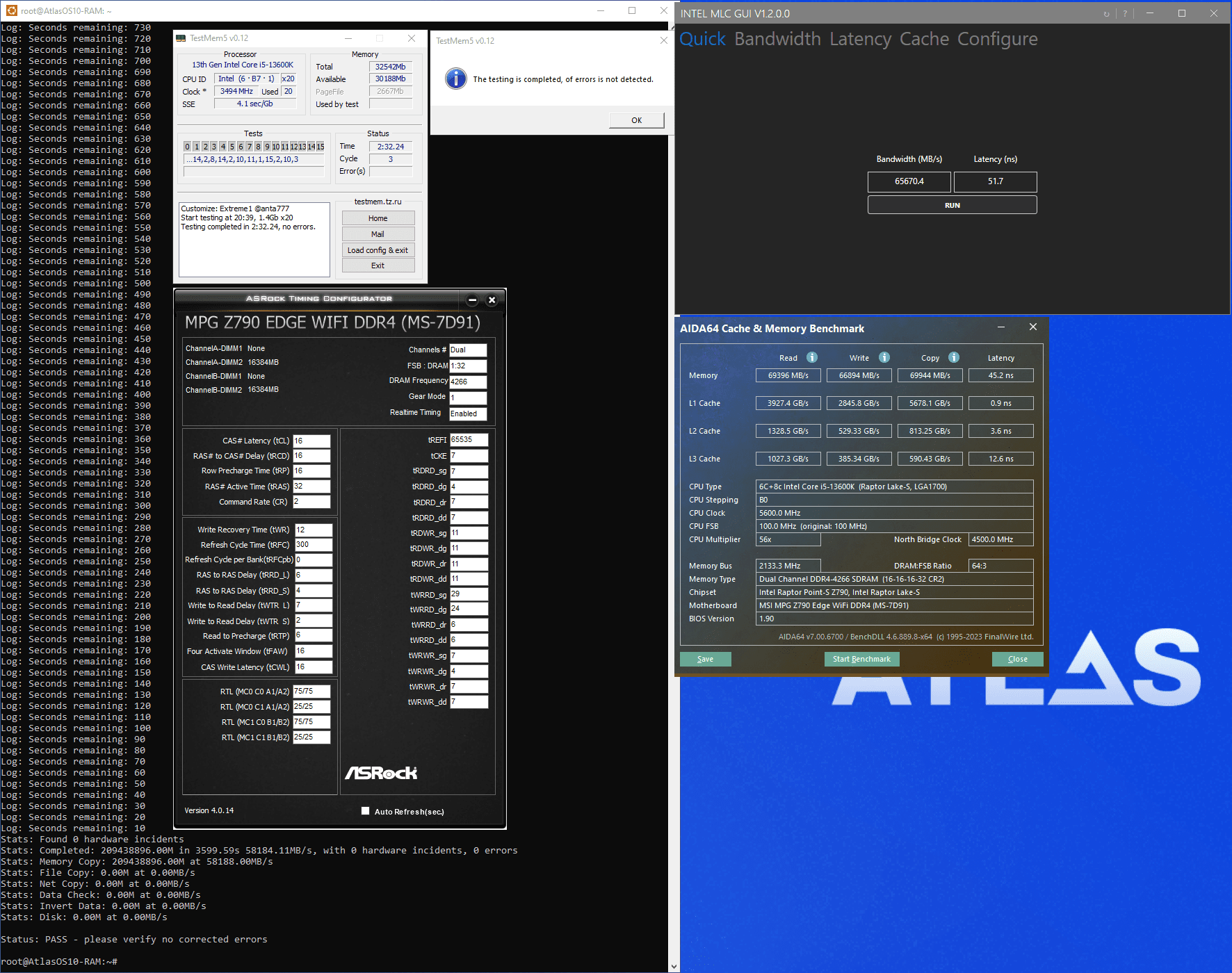Image resolution: width=1232 pixels, height=973 pixels.
Task: Minimize the ASRock Timing Configurator
Action: [x=472, y=300]
